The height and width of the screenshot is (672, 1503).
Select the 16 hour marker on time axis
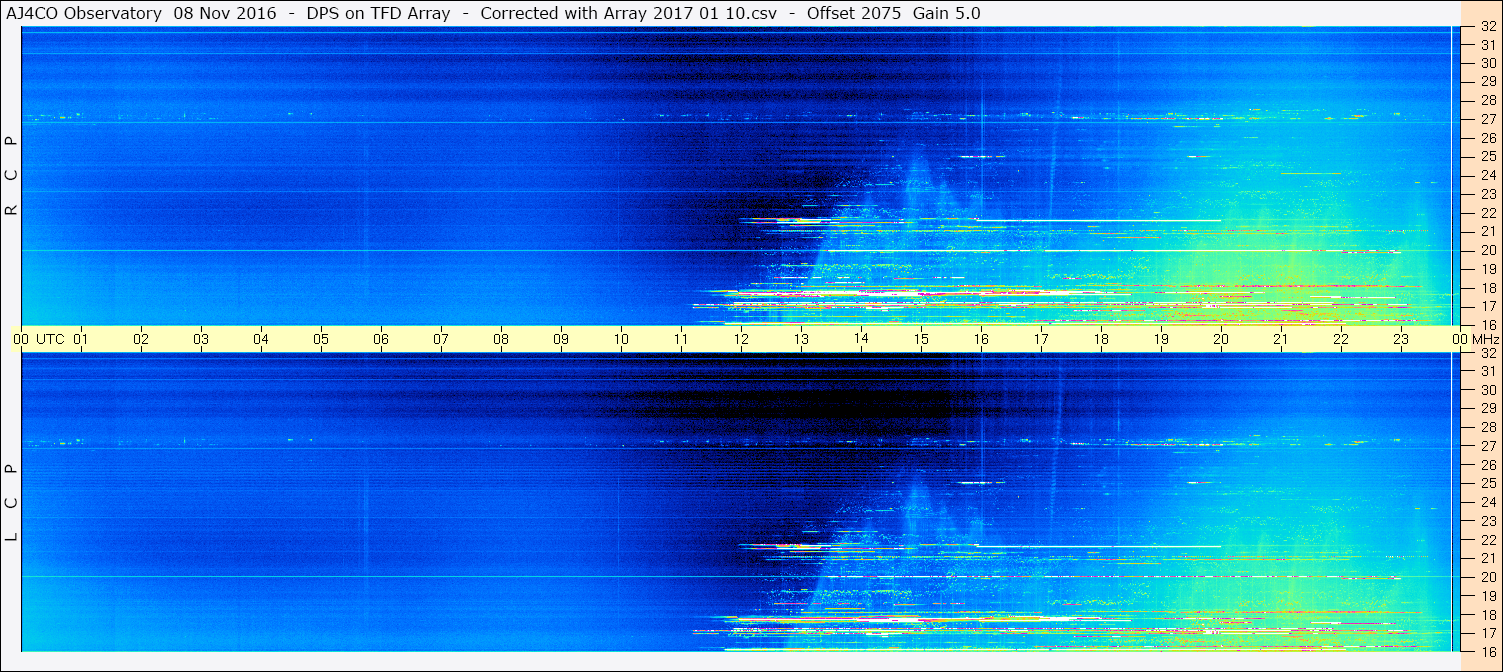coord(981,339)
